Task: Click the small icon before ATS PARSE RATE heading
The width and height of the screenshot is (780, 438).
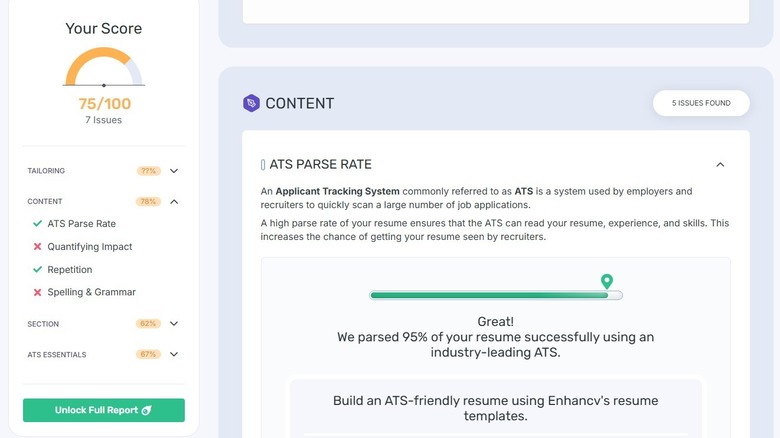Action: click(263, 165)
